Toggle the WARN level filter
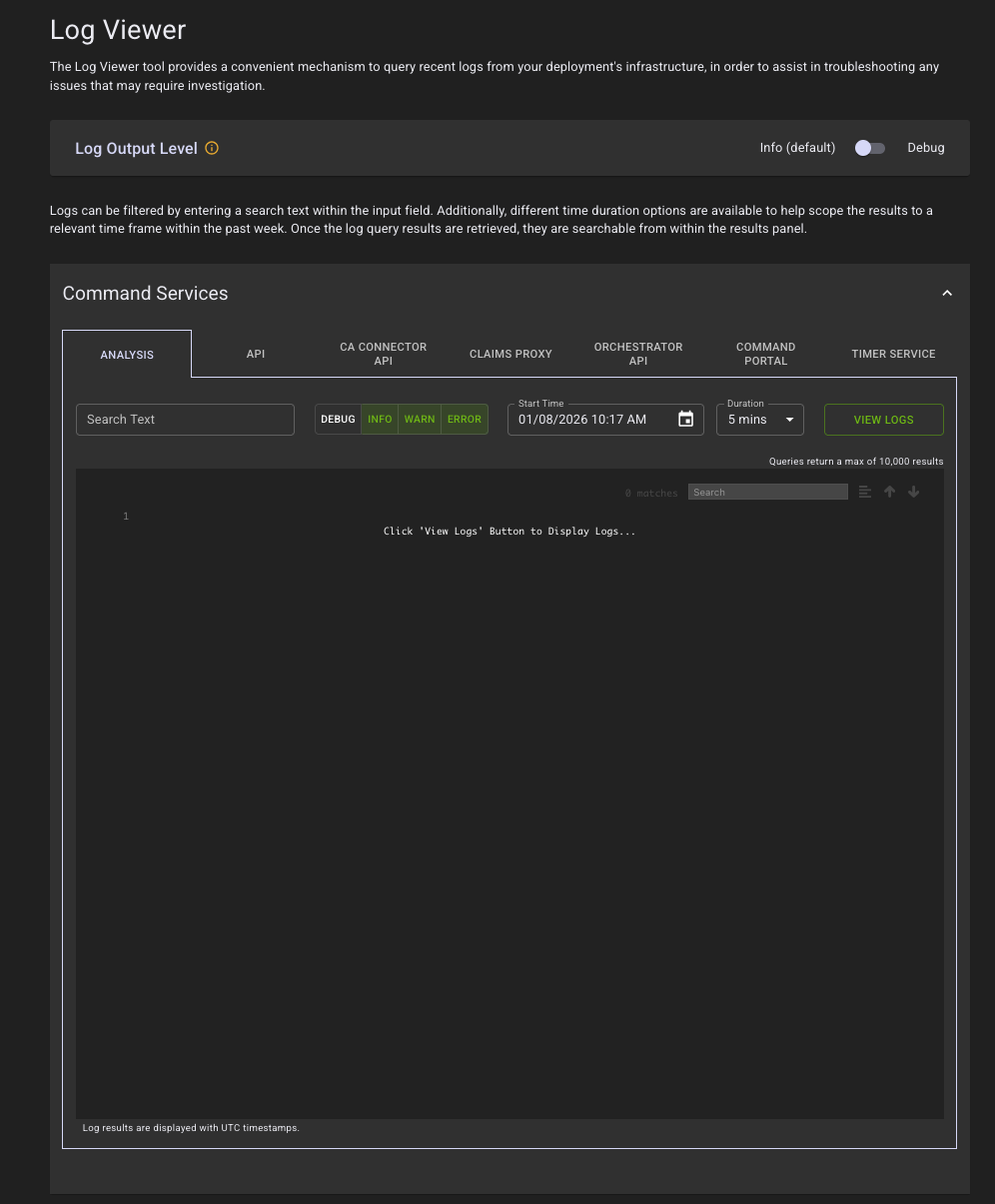This screenshot has height=1204, width=995. [x=420, y=420]
